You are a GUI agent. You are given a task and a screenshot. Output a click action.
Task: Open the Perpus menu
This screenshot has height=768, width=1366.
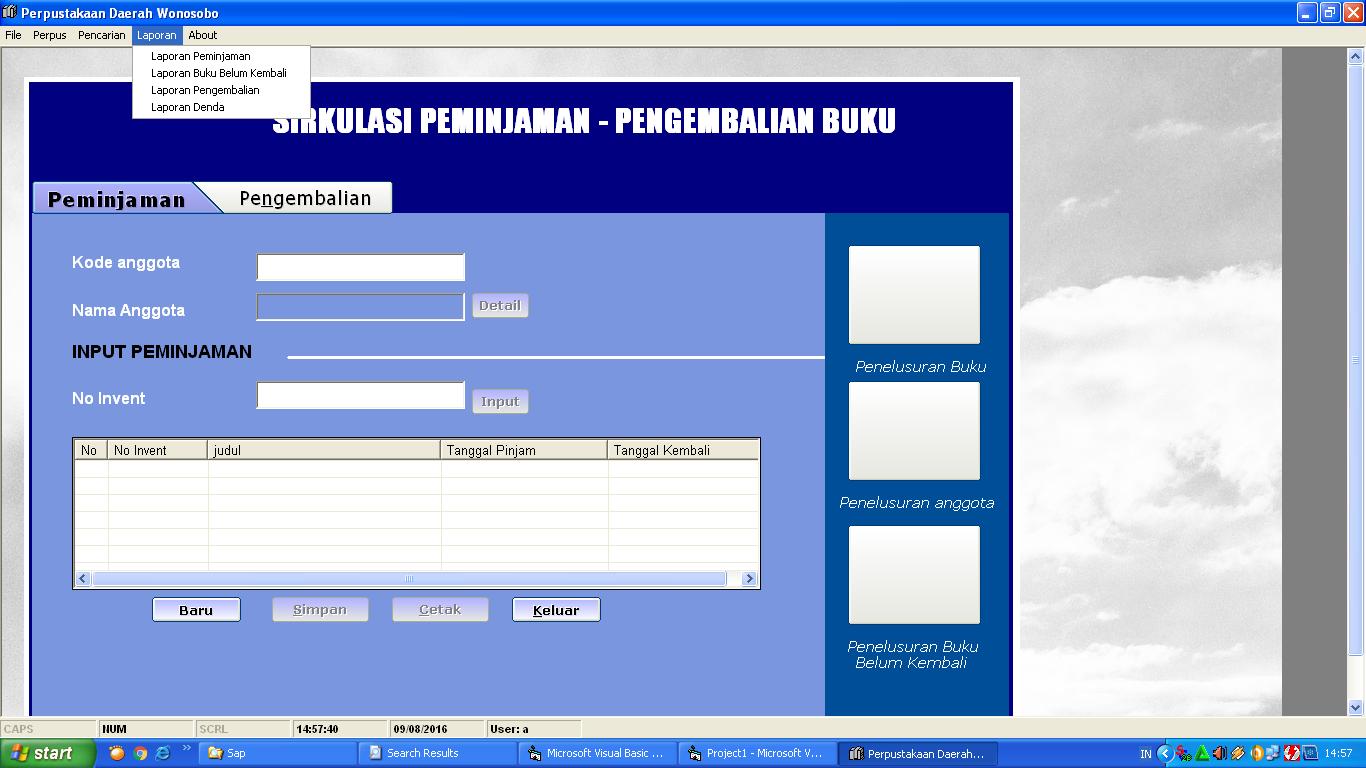pos(48,34)
